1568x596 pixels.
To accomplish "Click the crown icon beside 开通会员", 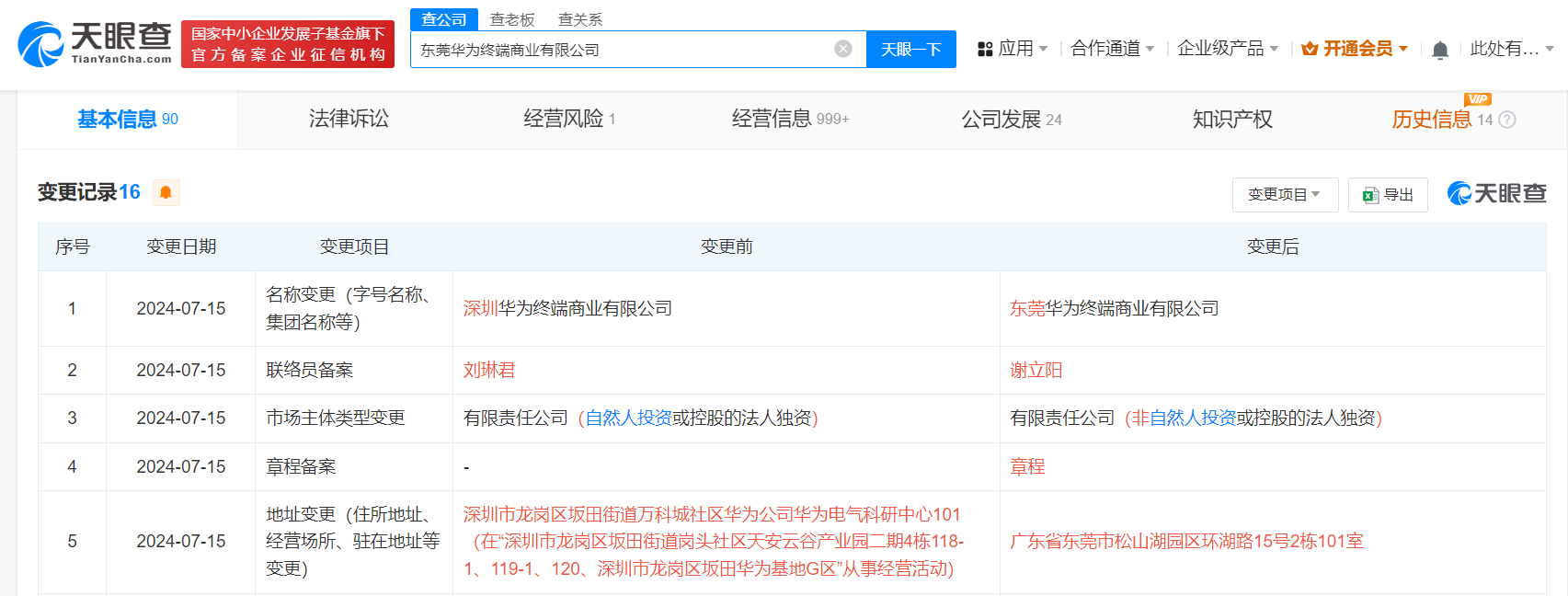I will [1310, 49].
